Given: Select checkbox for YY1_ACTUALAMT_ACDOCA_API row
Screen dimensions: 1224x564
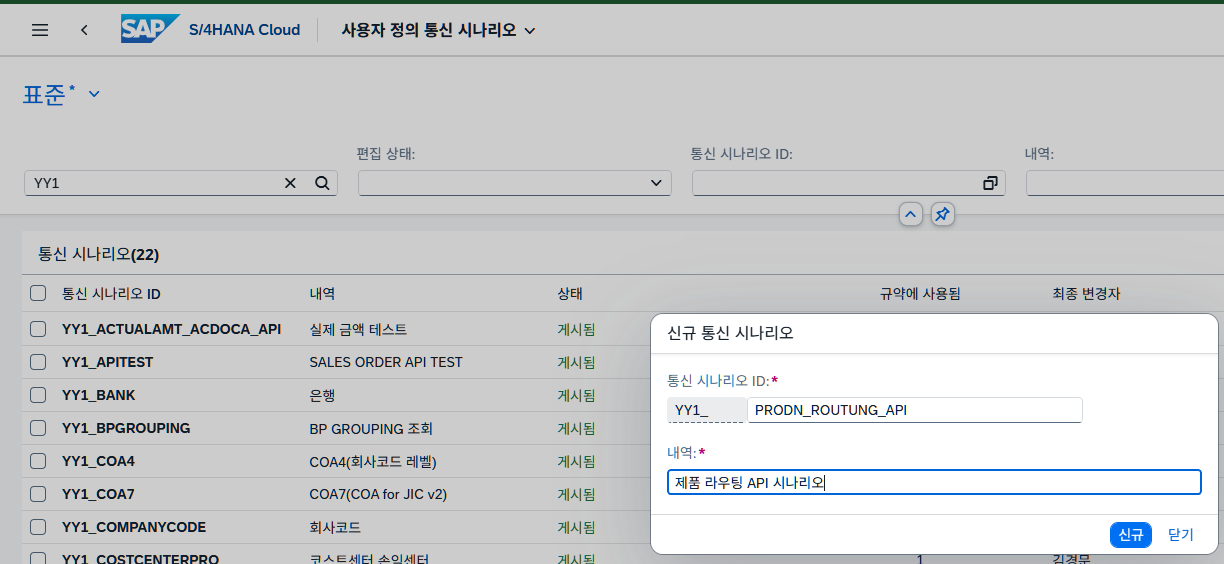Looking at the screenshot, I should [38, 328].
